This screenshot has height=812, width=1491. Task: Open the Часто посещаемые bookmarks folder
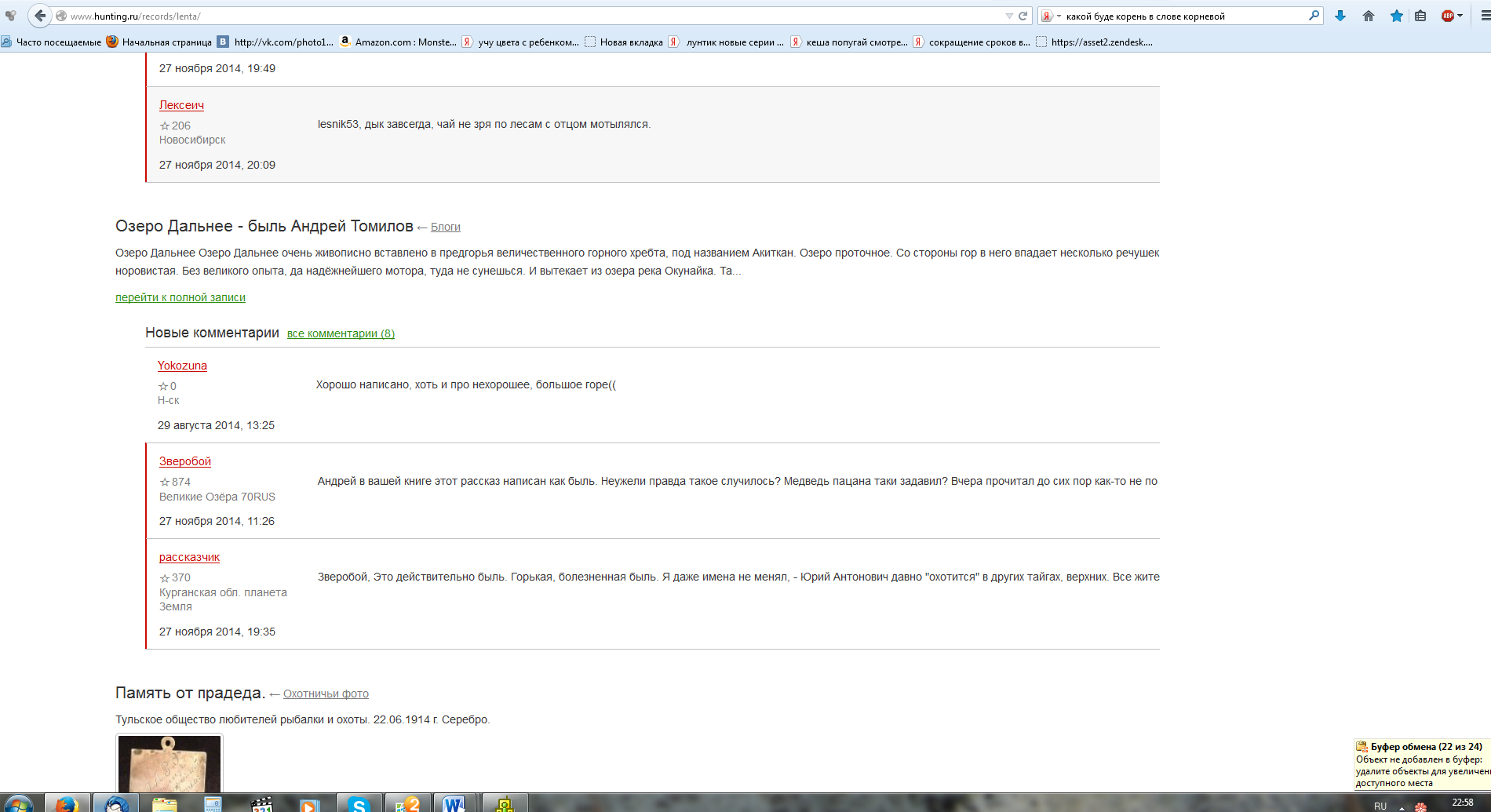(52, 42)
